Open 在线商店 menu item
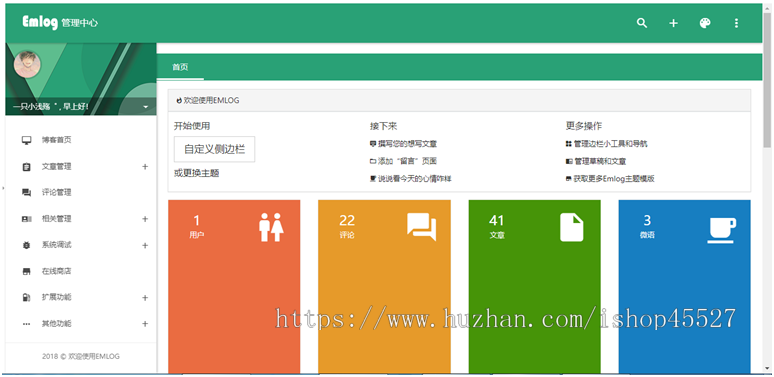Image resolution: width=774 pixels, height=377 pixels. click(56, 271)
